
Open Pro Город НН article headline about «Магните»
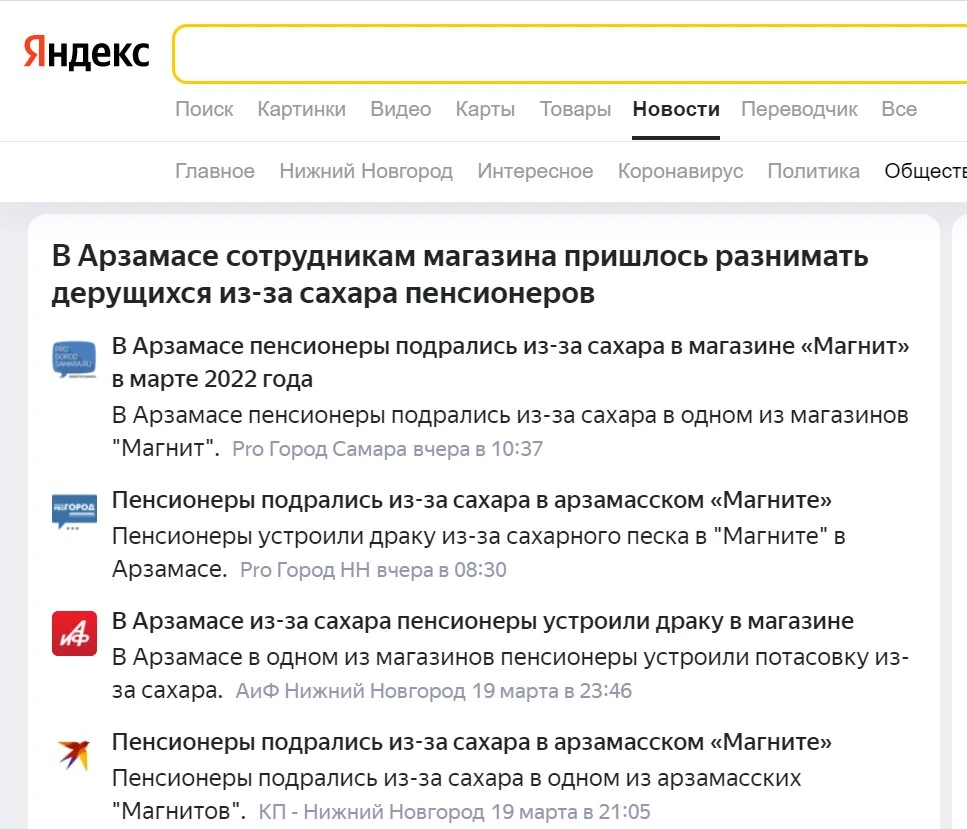point(472,500)
